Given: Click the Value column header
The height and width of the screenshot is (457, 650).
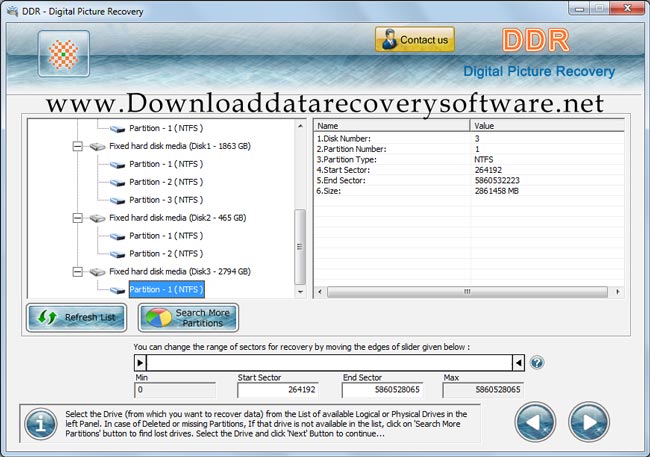Looking at the screenshot, I should pyautogui.click(x=547, y=126).
